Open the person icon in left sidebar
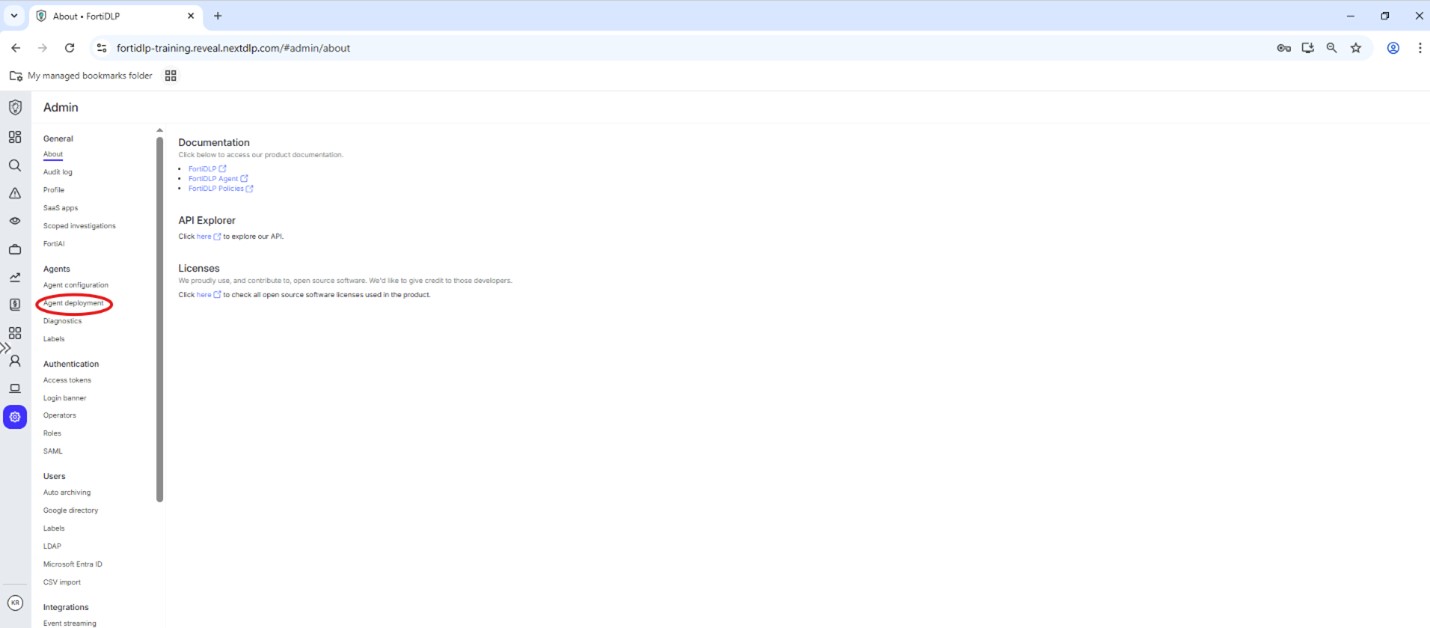 15,361
